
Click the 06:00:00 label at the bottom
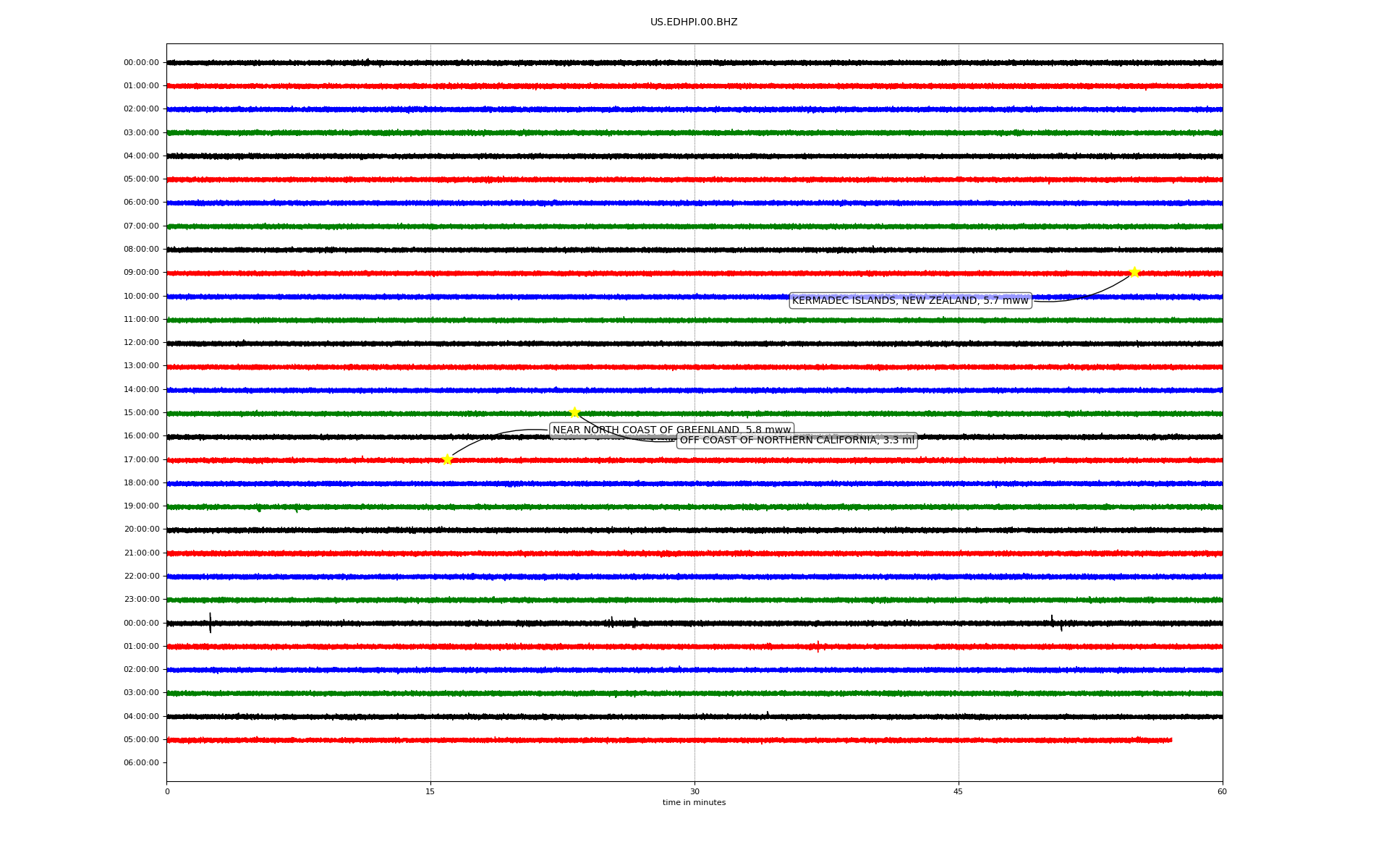click(x=141, y=763)
